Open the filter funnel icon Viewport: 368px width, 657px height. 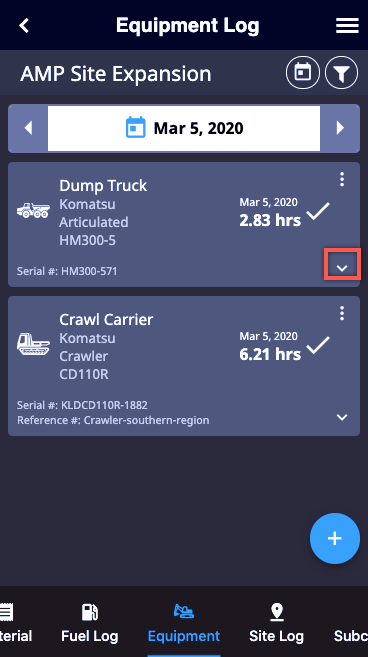point(342,73)
